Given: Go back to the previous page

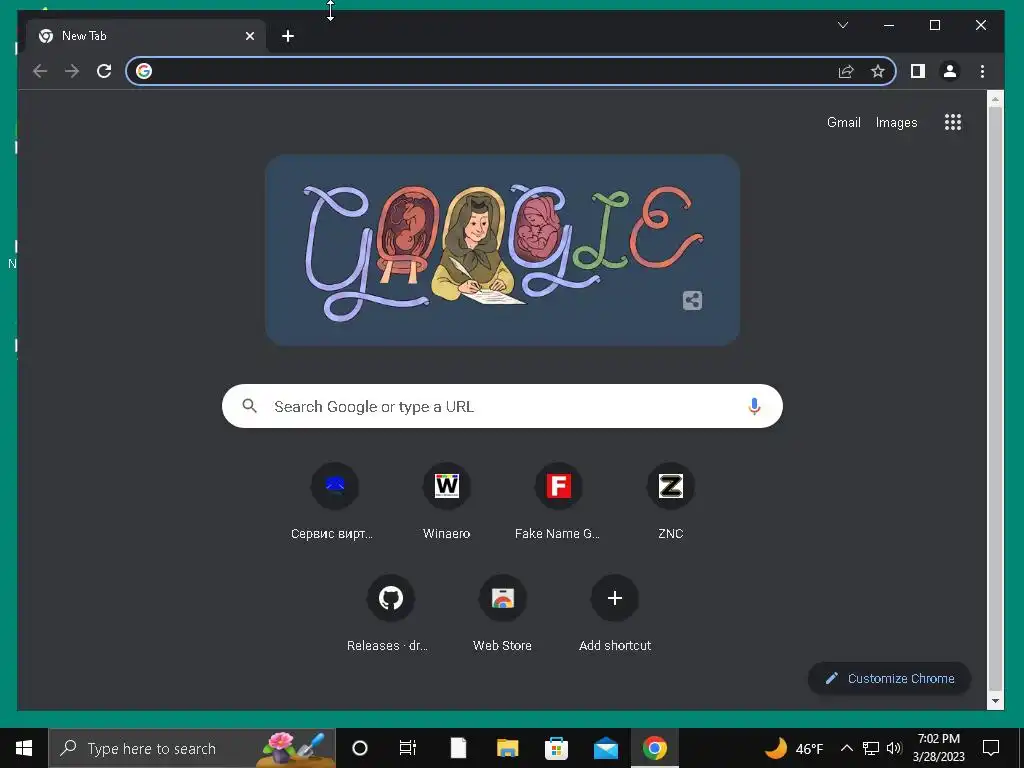Looking at the screenshot, I should 40,71.
